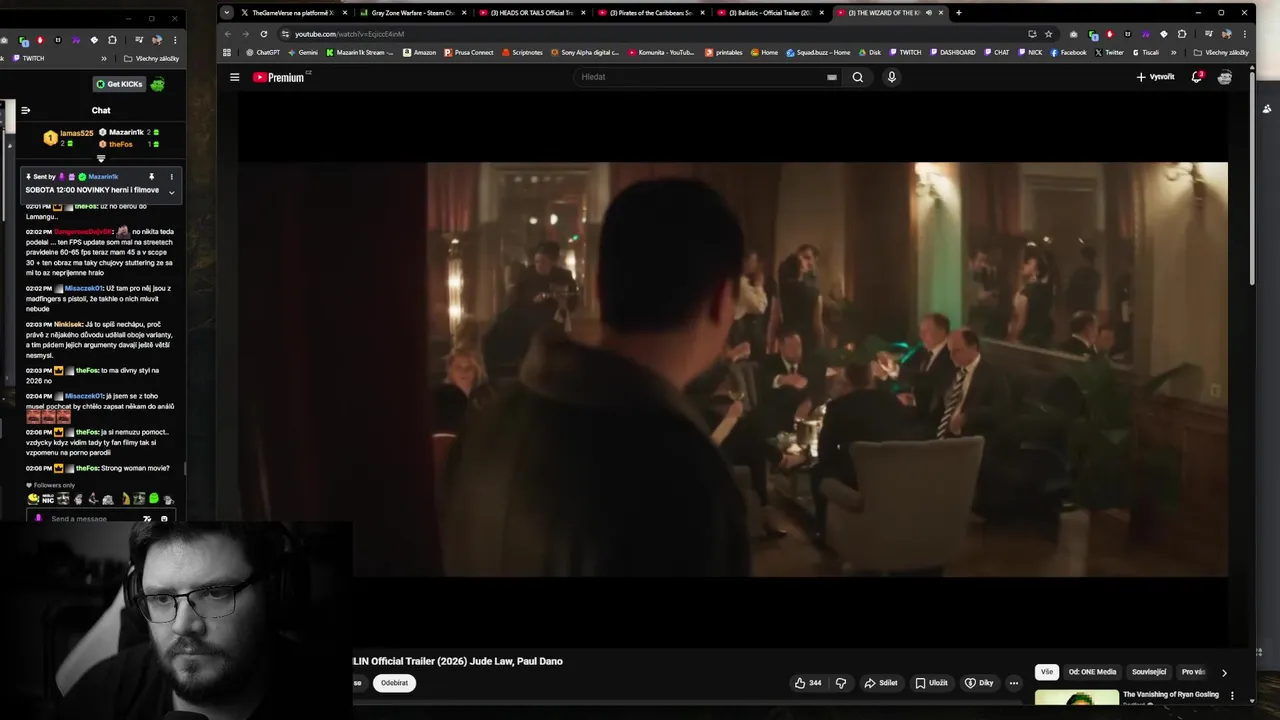Dislike the video with thumbs-down button
Viewport: 1280px width, 720px height.
tap(841, 683)
